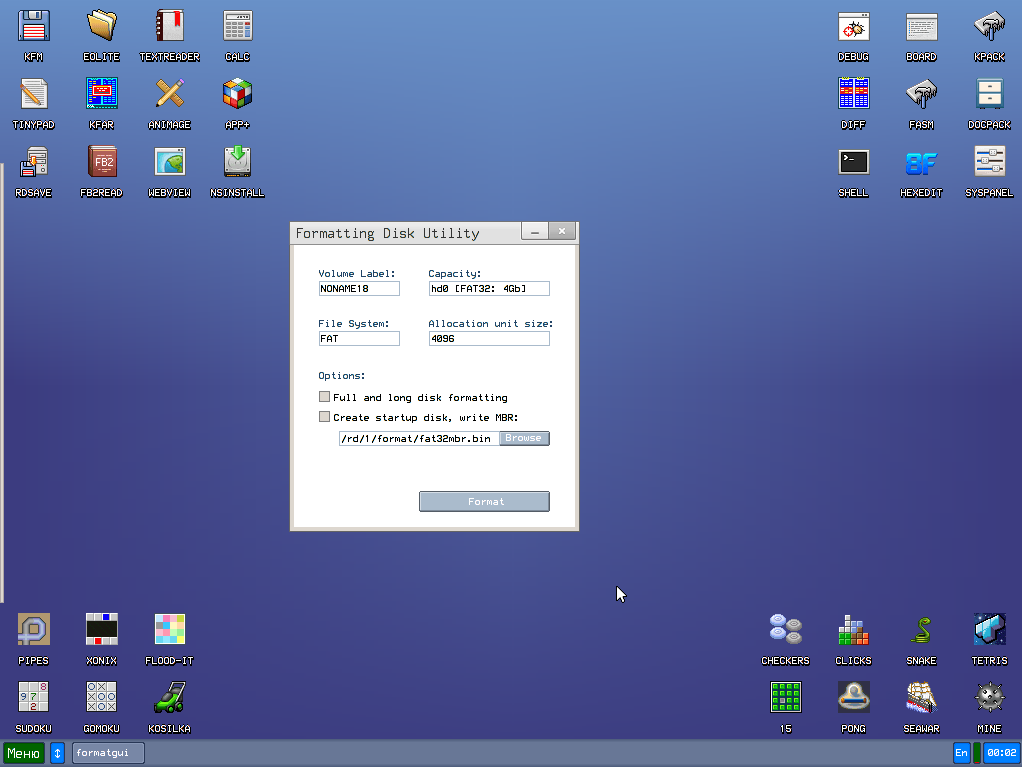
Task: Open the FB2READ book reader
Action: 101,162
